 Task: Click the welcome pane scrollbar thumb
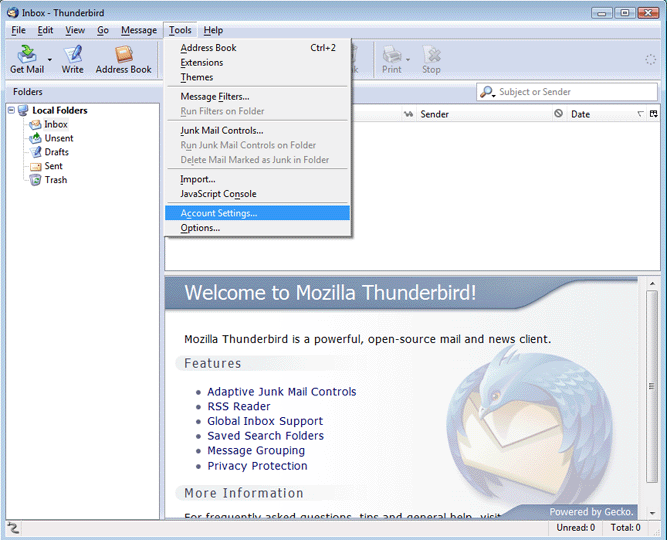point(652,386)
